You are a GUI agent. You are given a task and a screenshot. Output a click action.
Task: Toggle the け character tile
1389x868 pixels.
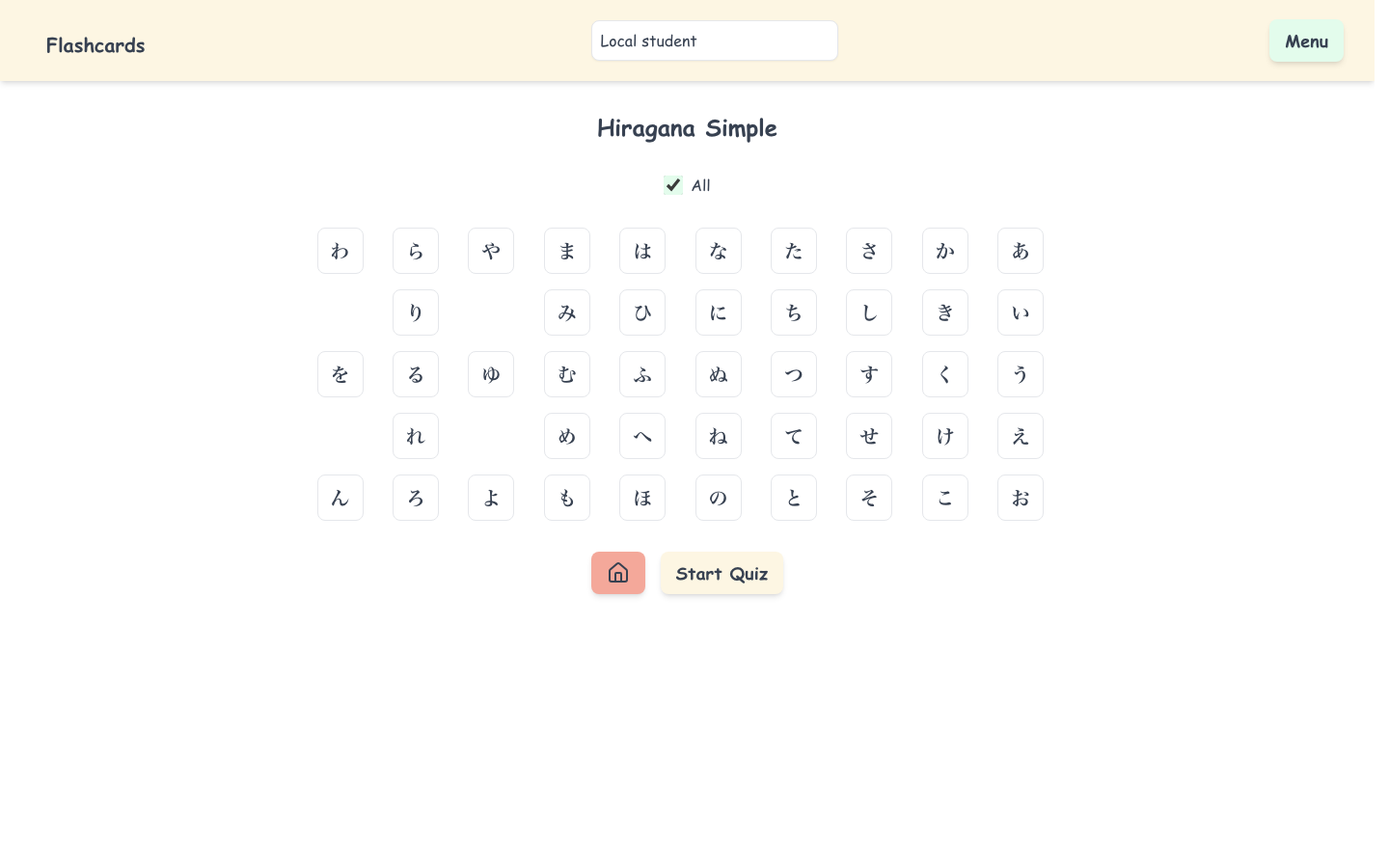[x=945, y=436]
